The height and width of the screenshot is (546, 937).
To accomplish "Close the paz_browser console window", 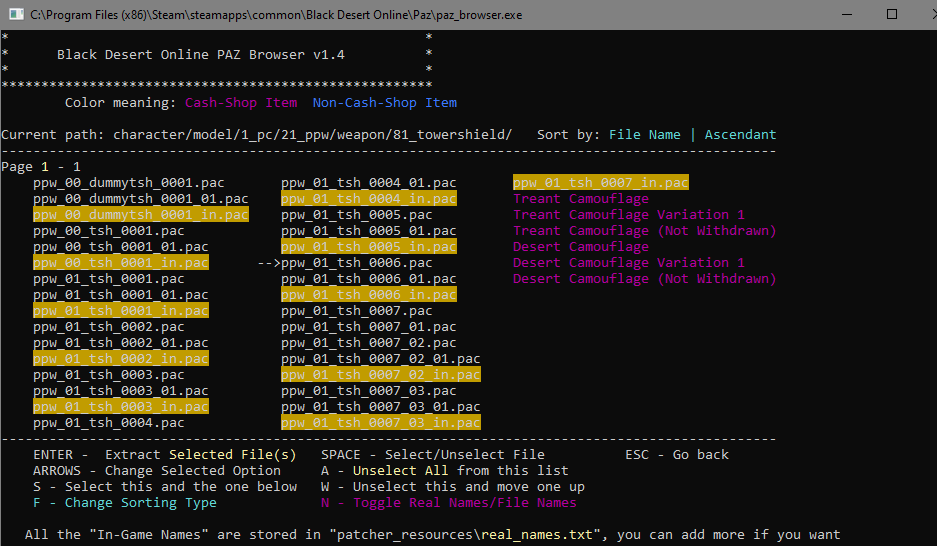I will 916,14.
